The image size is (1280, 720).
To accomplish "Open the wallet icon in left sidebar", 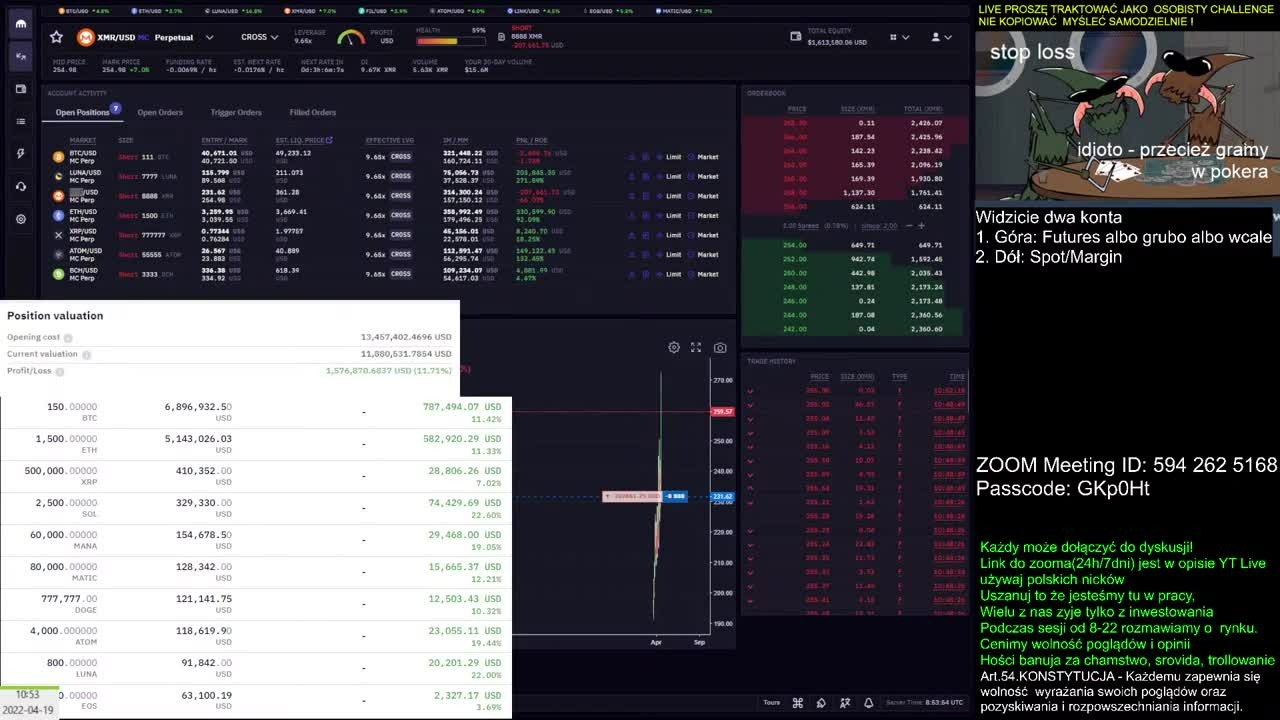I will (20, 89).
